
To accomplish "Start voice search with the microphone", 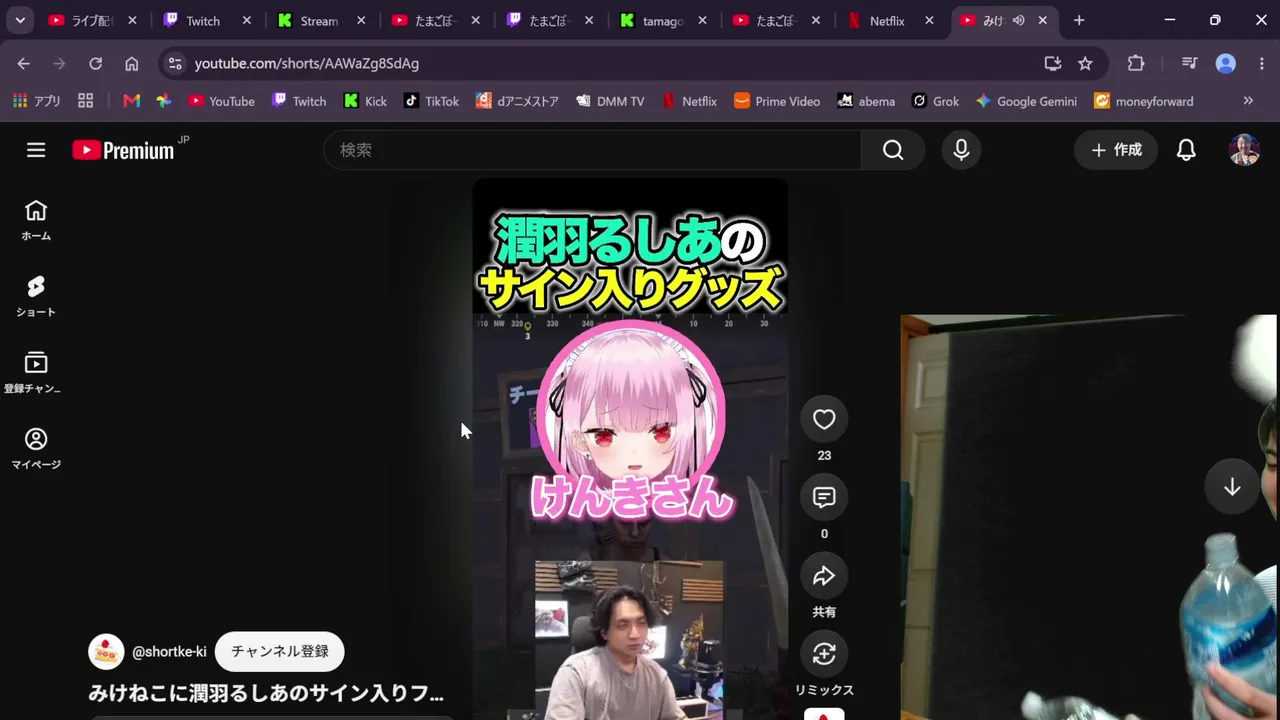I will [961, 150].
